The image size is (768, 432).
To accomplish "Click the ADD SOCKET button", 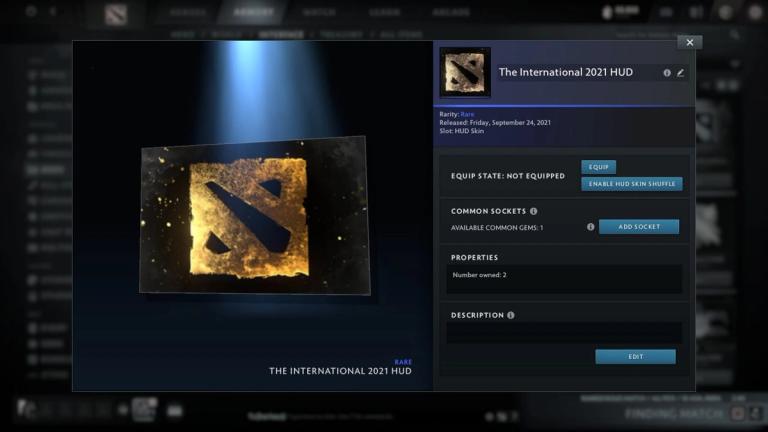I will click(639, 227).
